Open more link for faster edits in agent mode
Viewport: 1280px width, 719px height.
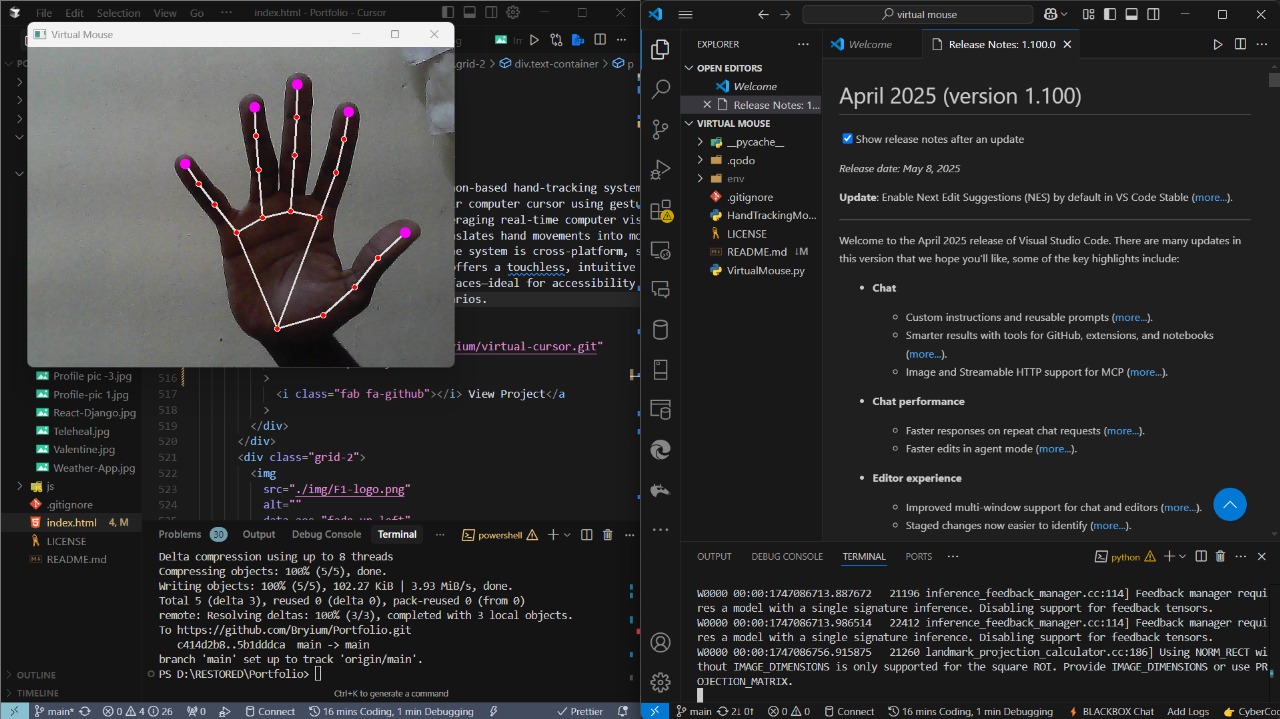tap(1055, 450)
